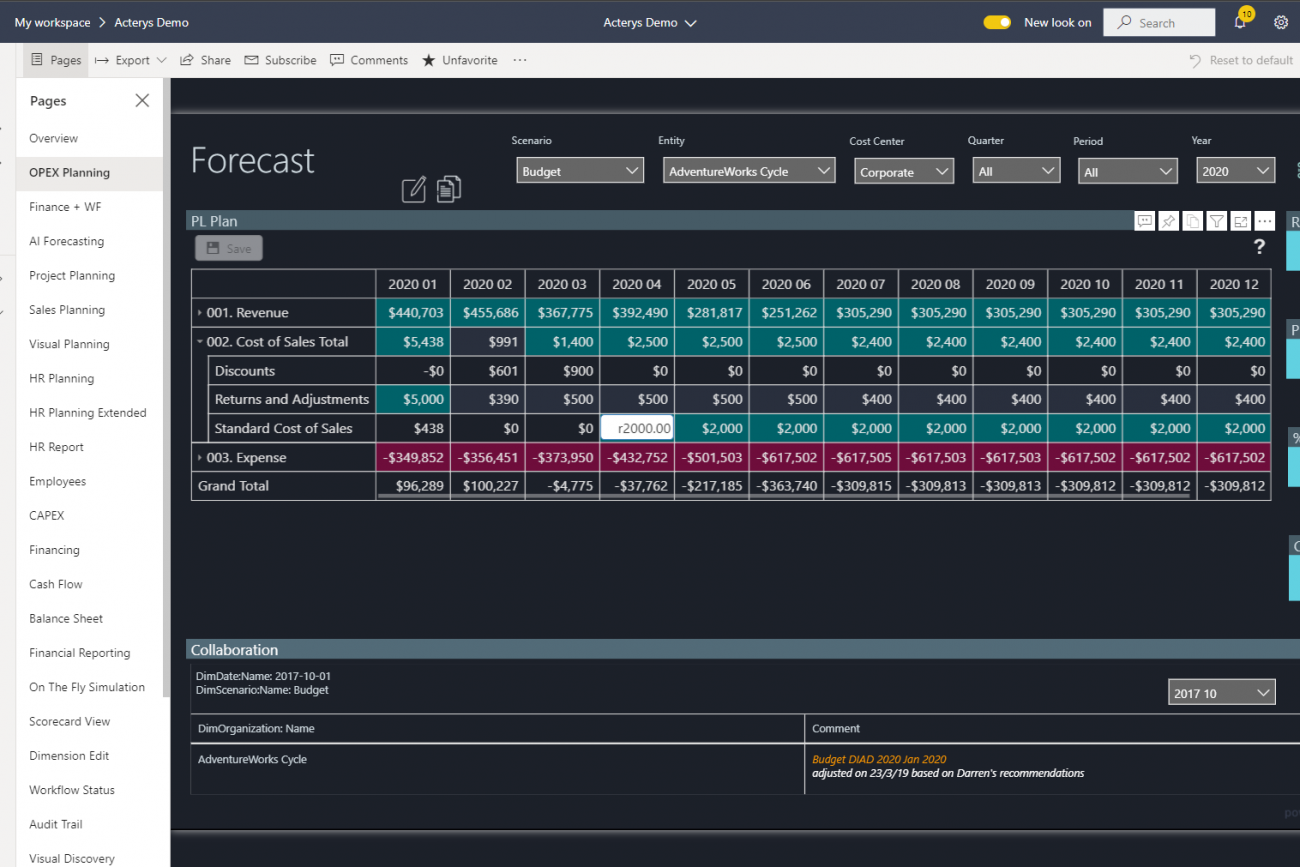Open the comment icon on PL Plan header
This screenshot has width=1300, height=867.
point(1145,221)
